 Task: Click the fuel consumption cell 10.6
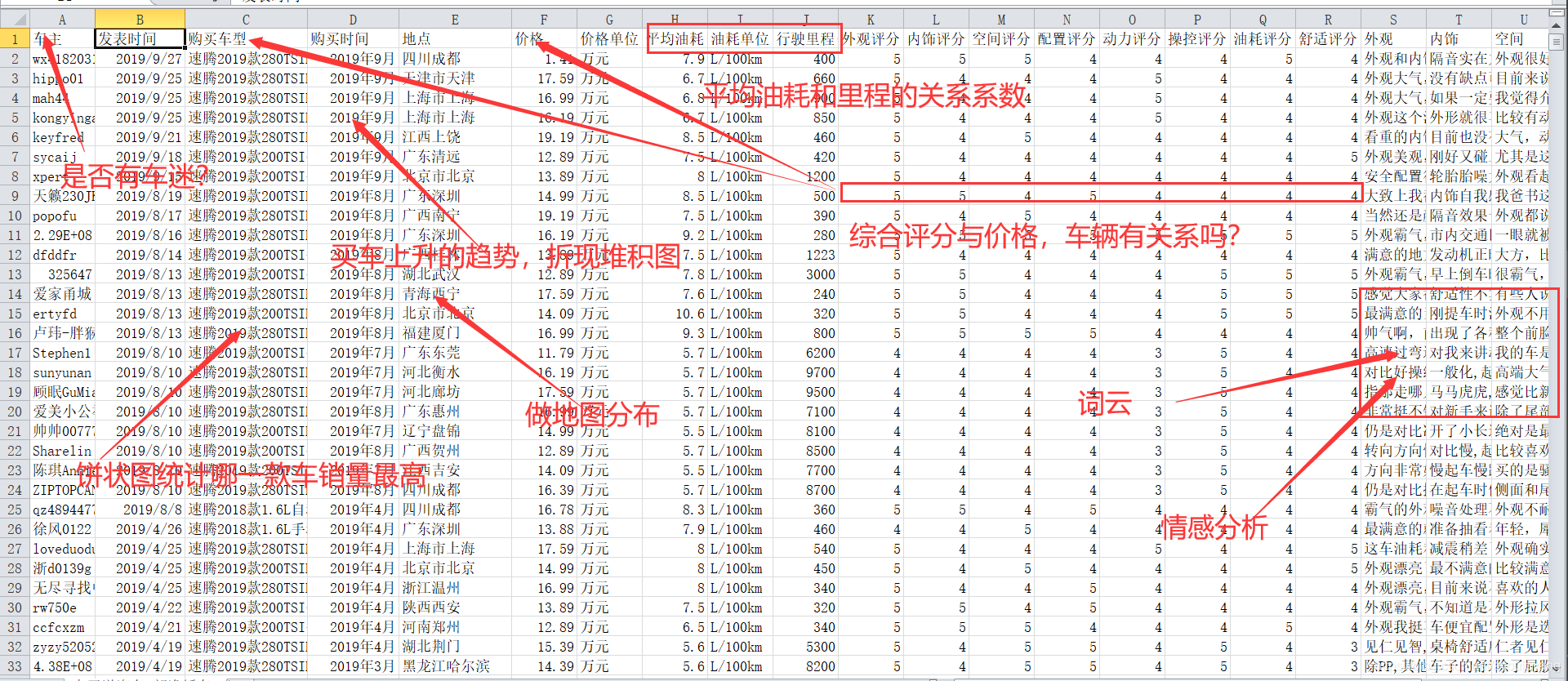click(675, 314)
